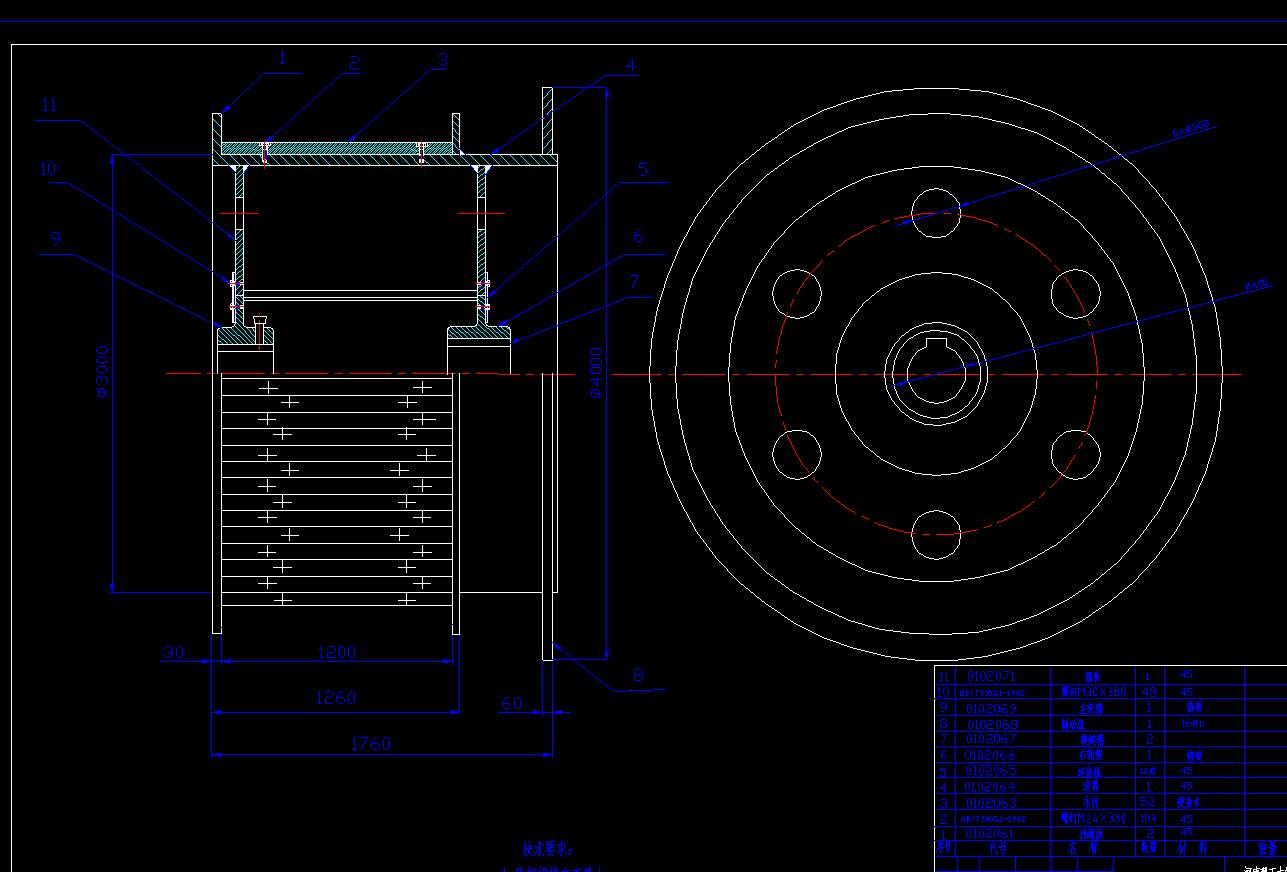Pick leader callout number 9
The height and width of the screenshot is (872, 1287).
tap(55, 238)
